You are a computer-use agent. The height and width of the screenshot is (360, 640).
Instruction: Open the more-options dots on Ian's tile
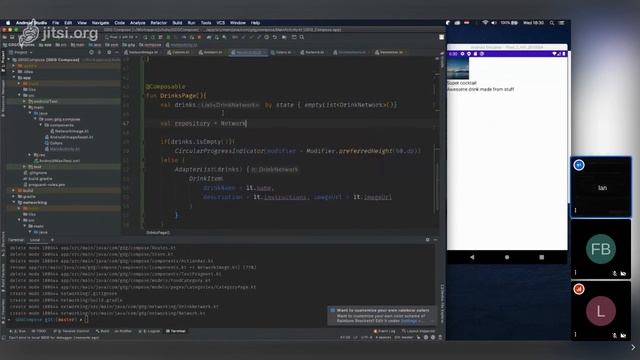576,211
